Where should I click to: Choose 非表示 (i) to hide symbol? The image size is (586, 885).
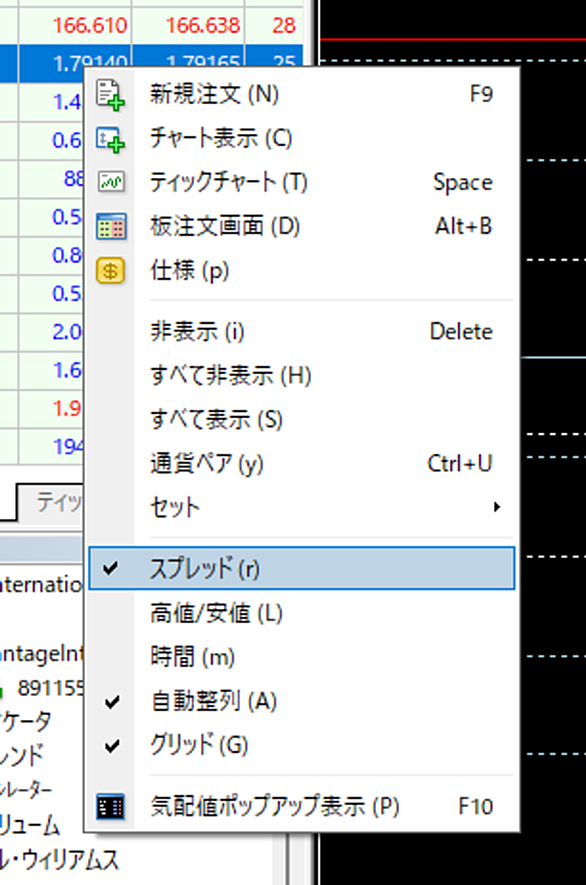pos(301,331)
